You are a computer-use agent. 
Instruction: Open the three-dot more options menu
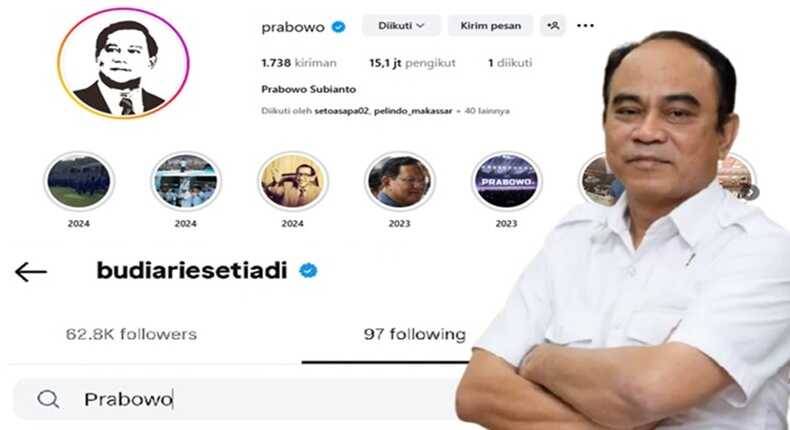(x=585, y=26)
